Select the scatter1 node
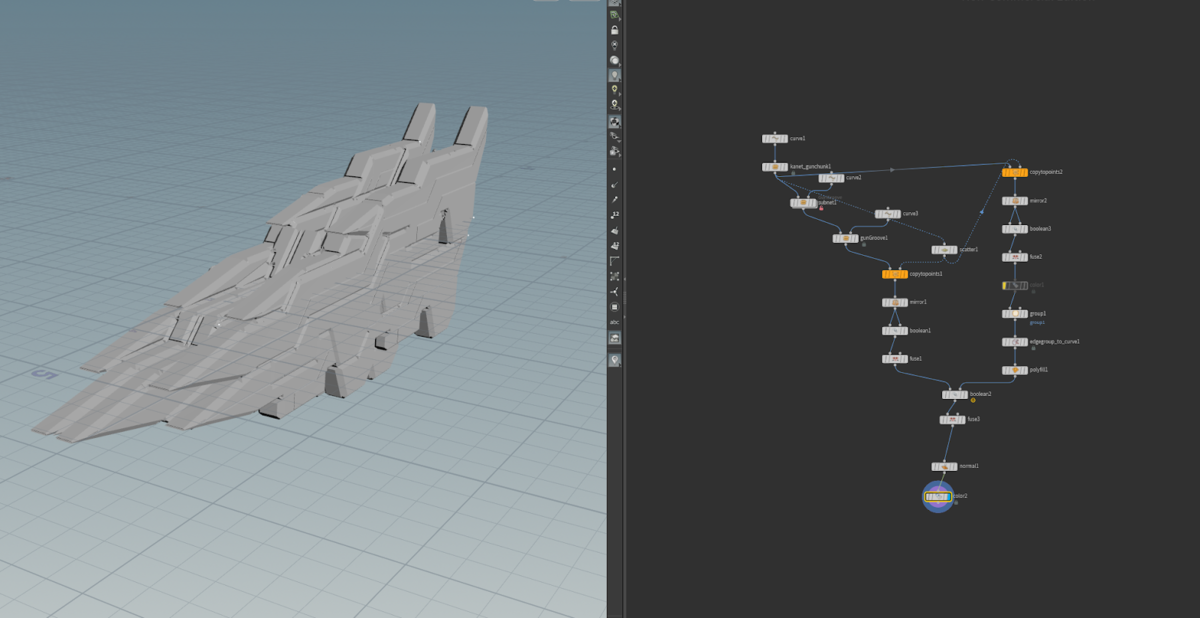The image size is (1200, 618). coord(944,249)
